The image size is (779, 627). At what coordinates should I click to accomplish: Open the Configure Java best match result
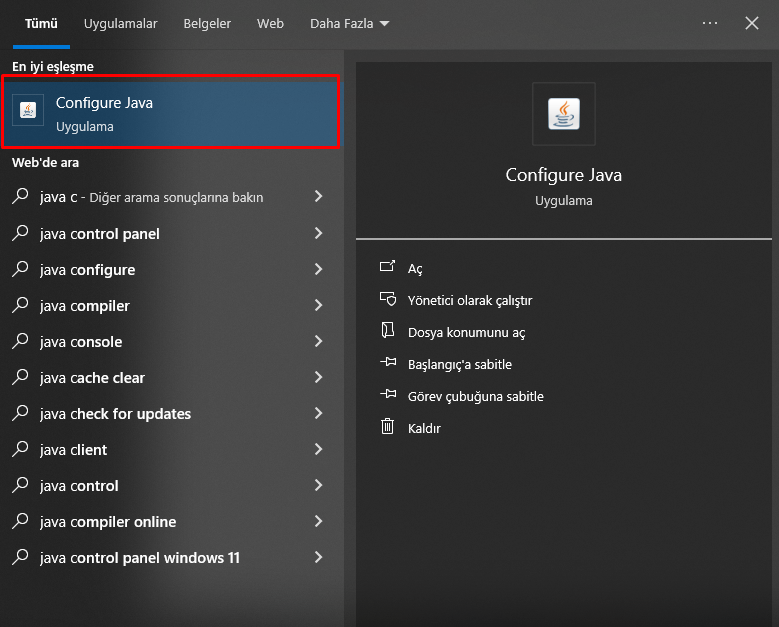[170, 112]
